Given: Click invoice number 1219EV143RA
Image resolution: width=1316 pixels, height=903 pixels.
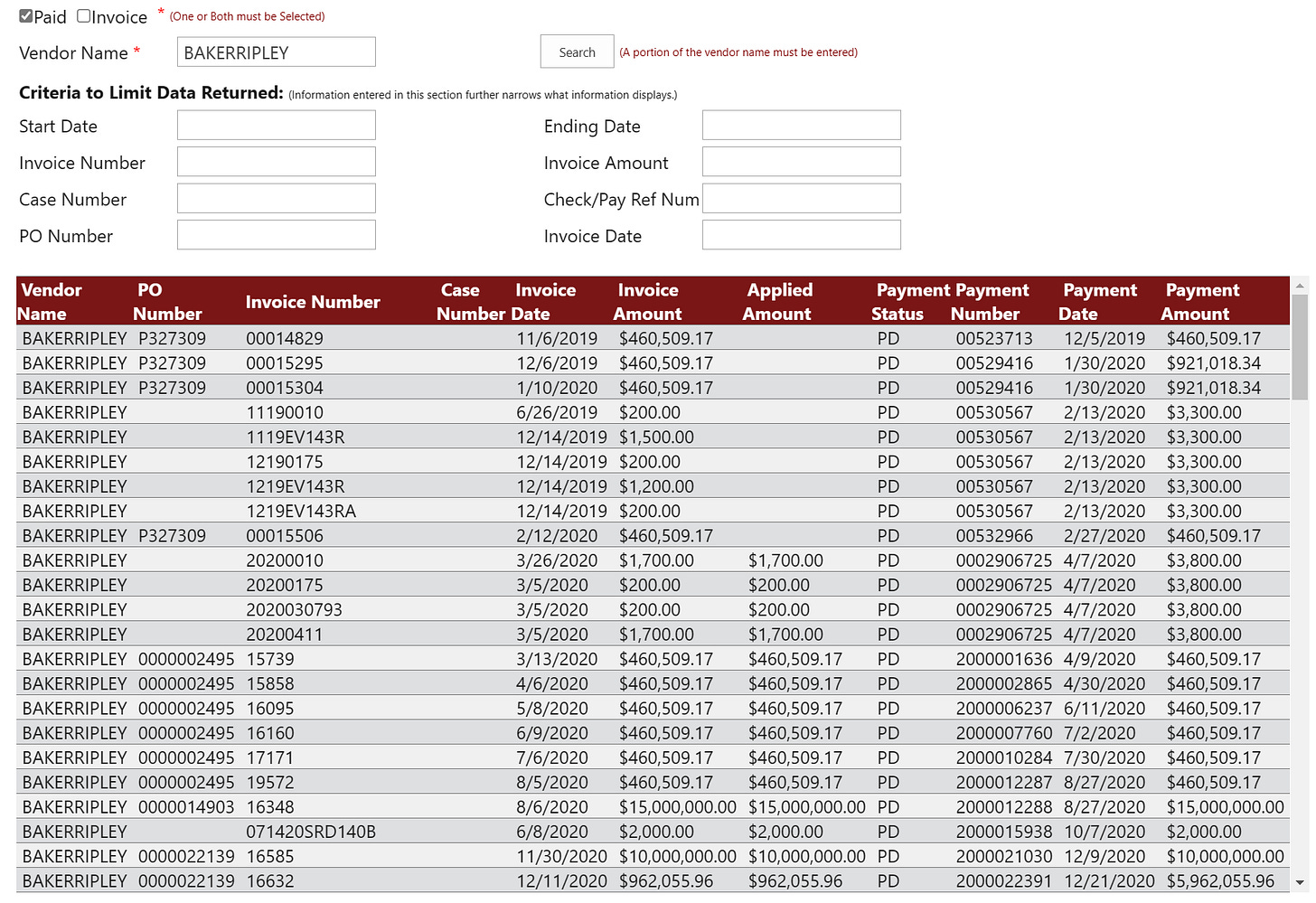Looking at the screenshot, I should [301, 512].
